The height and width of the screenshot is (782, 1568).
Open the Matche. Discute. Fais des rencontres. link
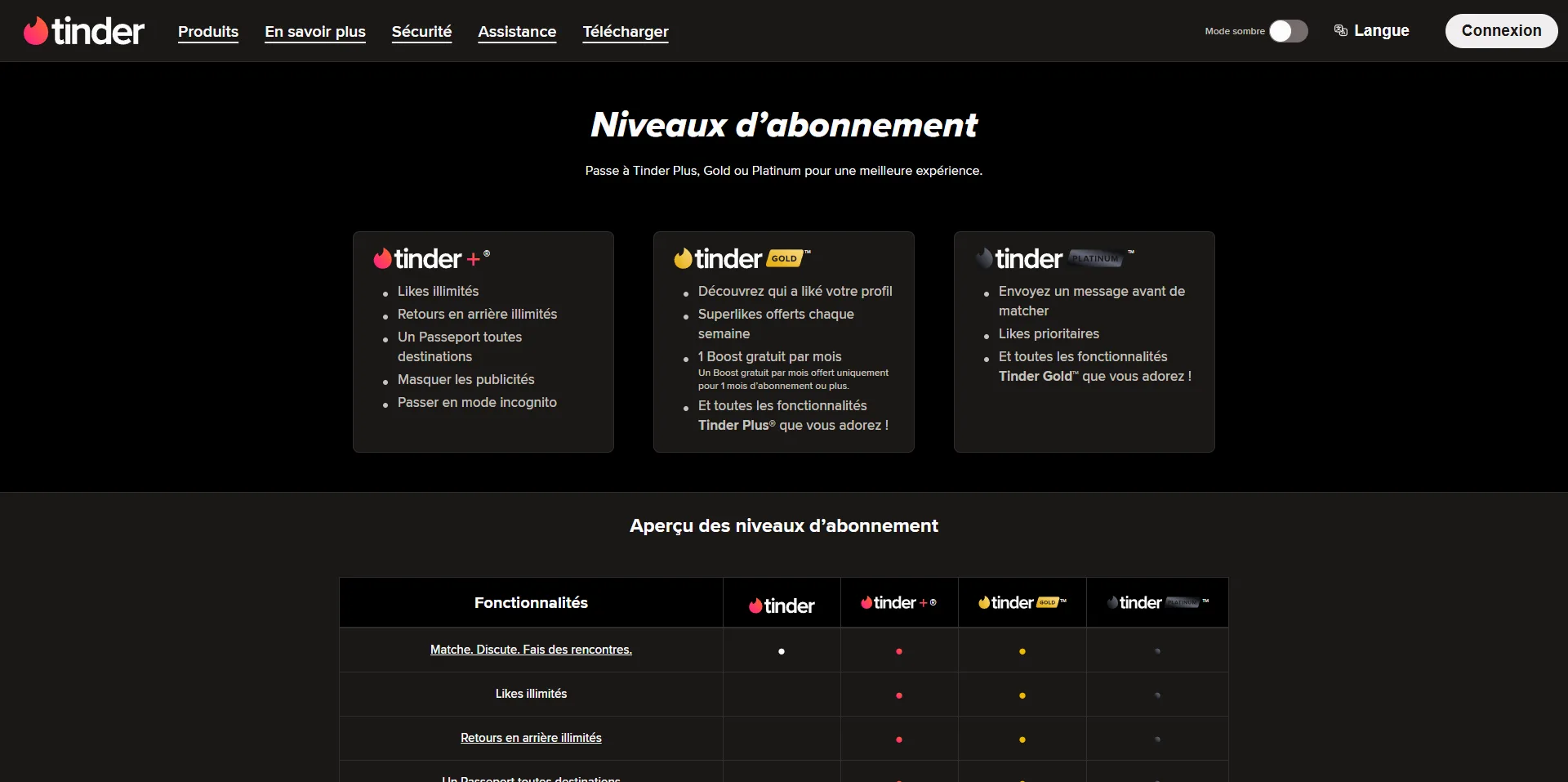tap(531, 650)
